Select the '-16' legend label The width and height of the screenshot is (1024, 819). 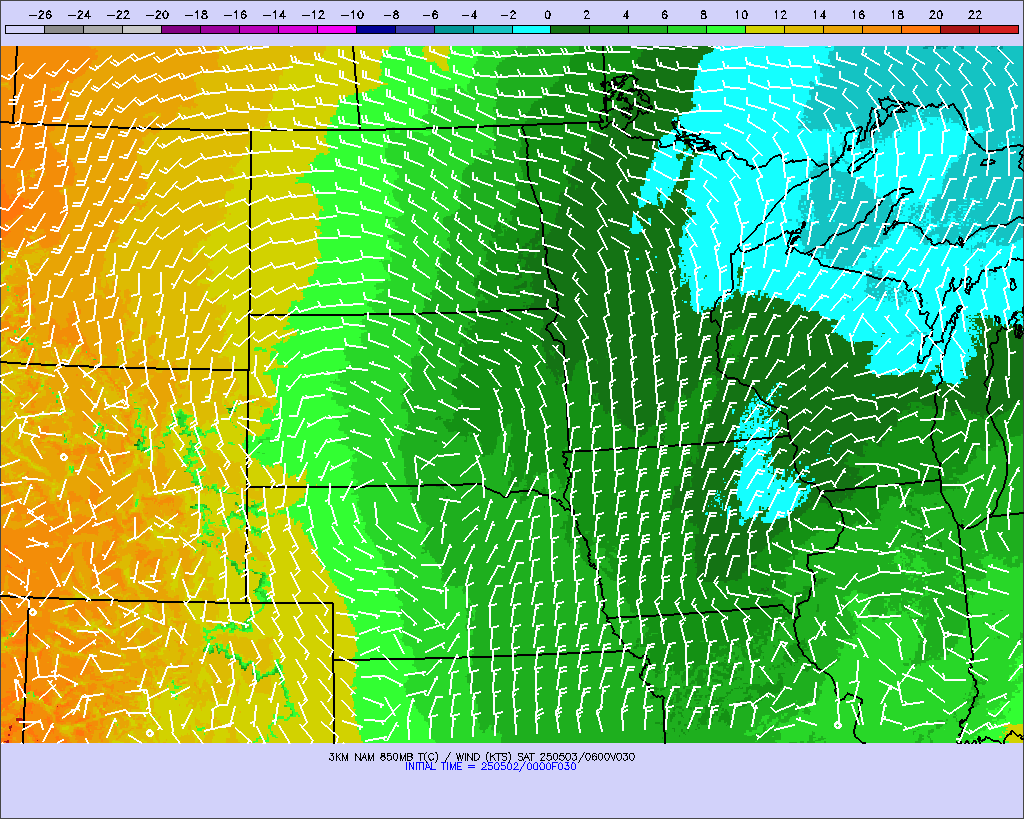235,14
